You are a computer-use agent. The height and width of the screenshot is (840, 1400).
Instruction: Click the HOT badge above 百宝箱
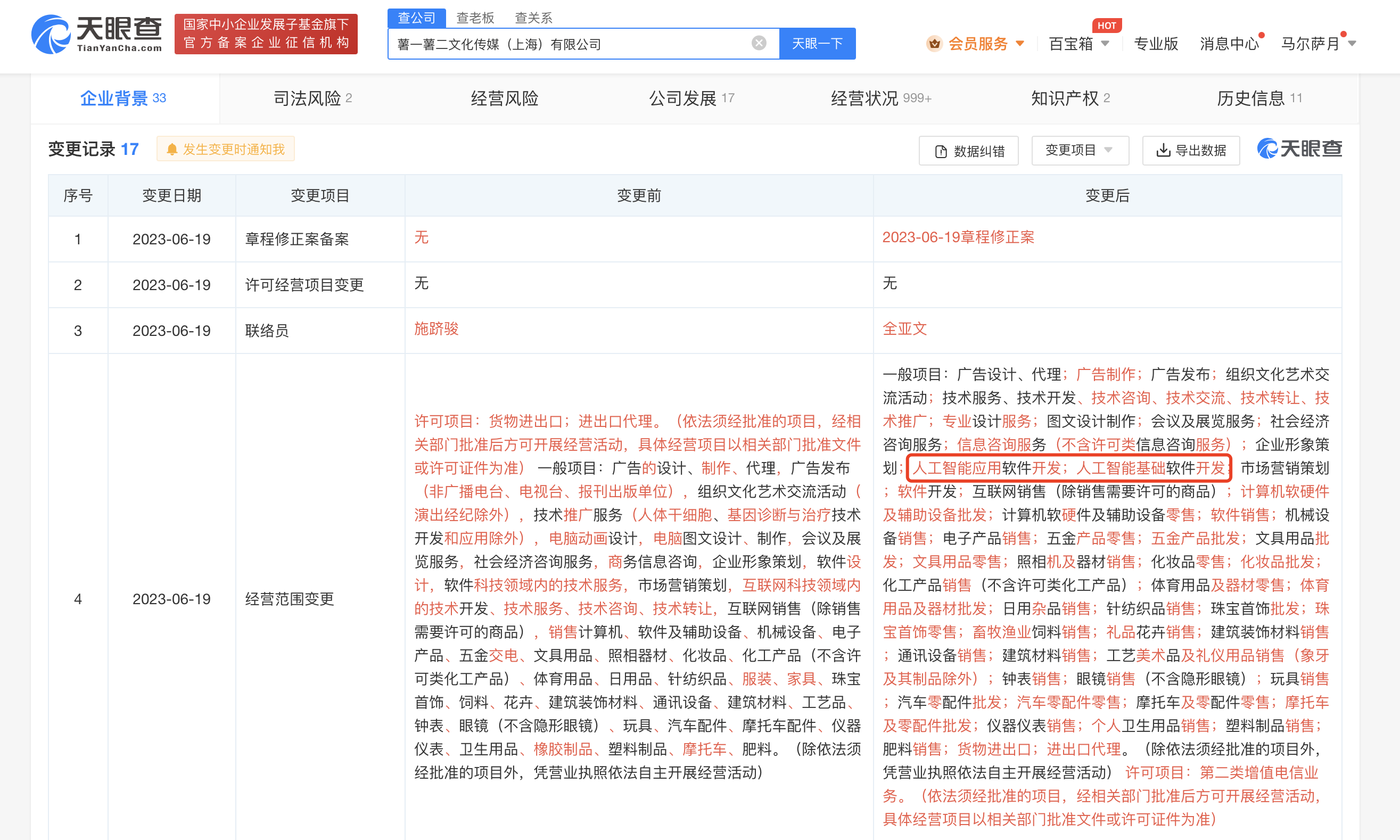tap(1107, 26)
